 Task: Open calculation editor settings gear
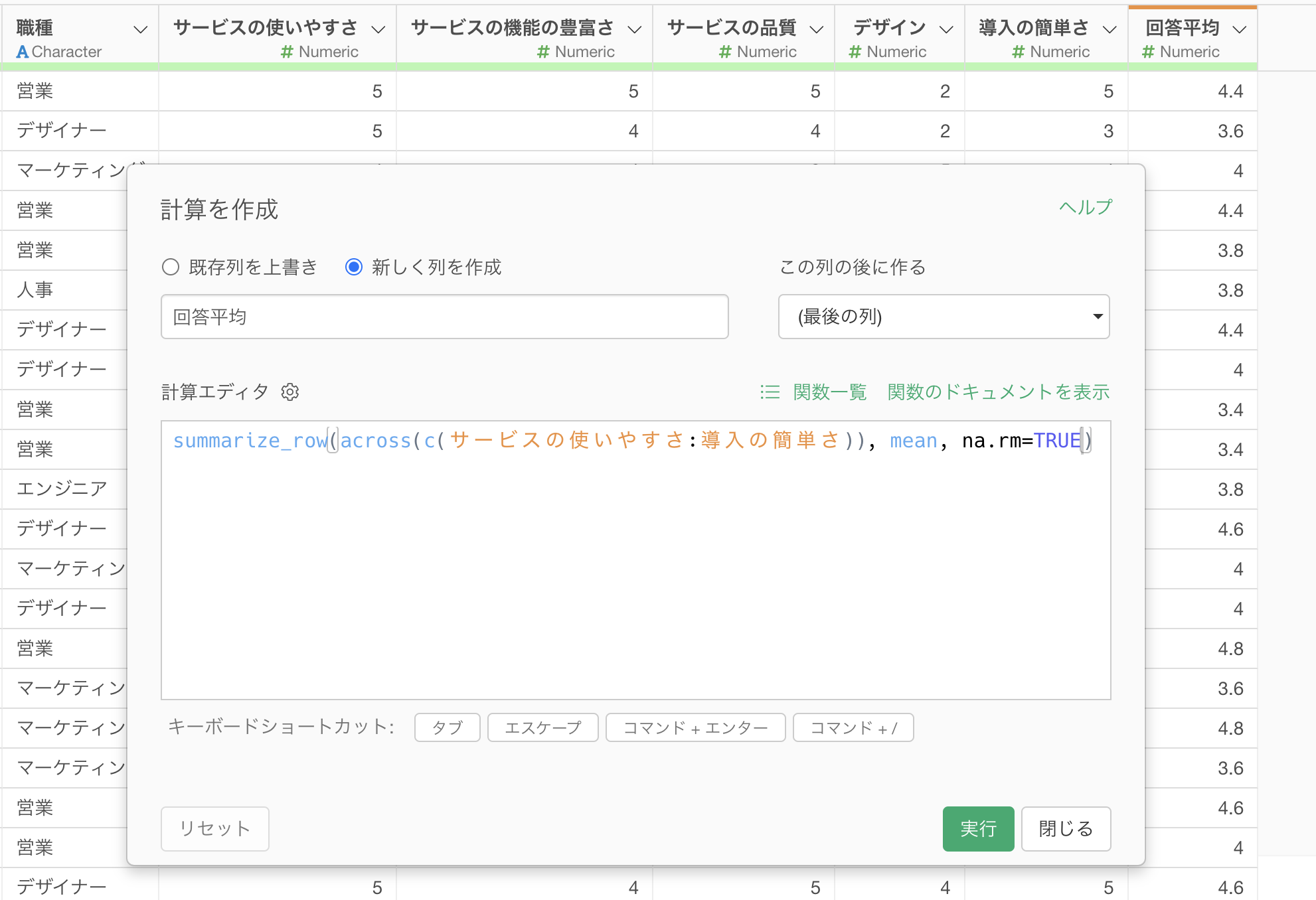coord(290,392)
